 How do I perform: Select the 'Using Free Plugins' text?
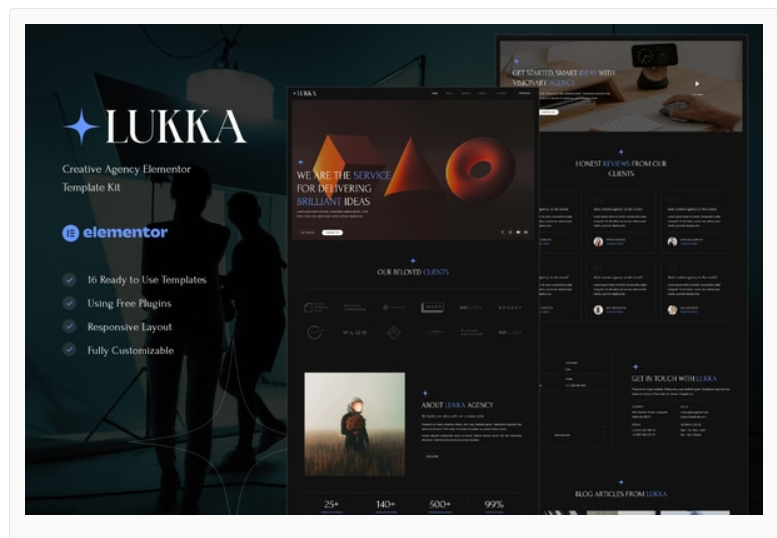pos(129,303)
